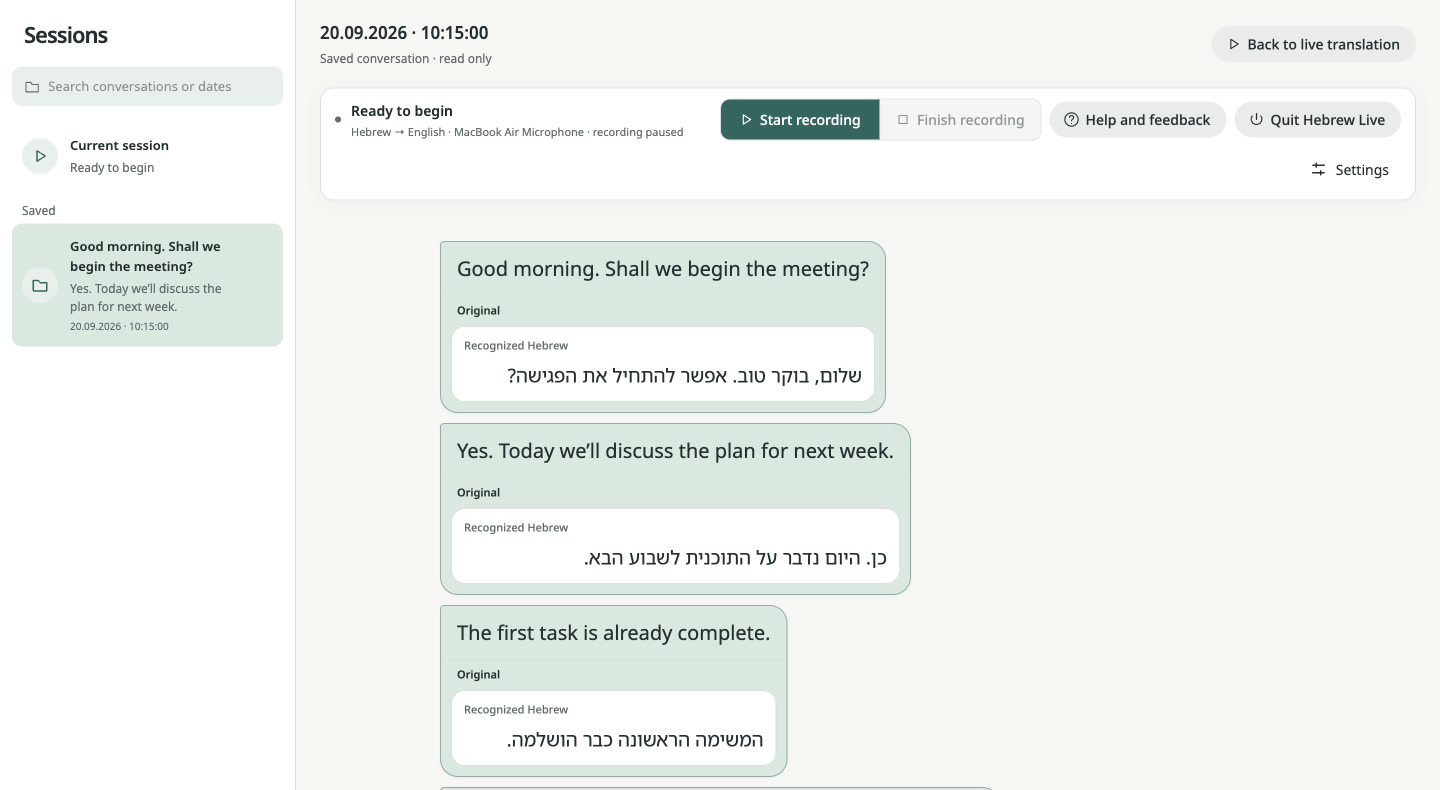Focus the search conversations or dates field

(147, 86)
